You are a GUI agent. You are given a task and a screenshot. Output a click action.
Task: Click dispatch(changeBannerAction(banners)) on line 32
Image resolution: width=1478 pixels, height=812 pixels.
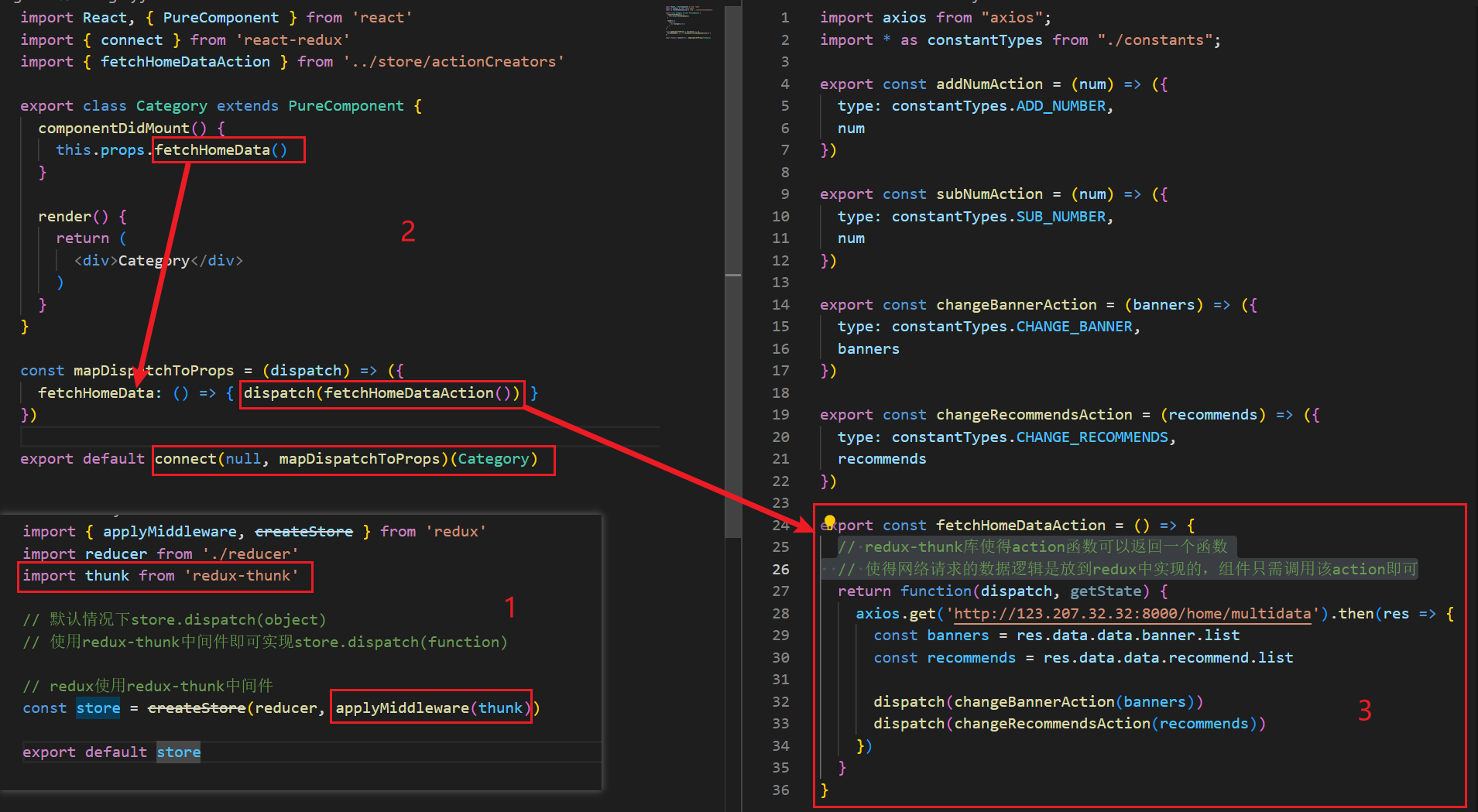tap(1039, 702)
